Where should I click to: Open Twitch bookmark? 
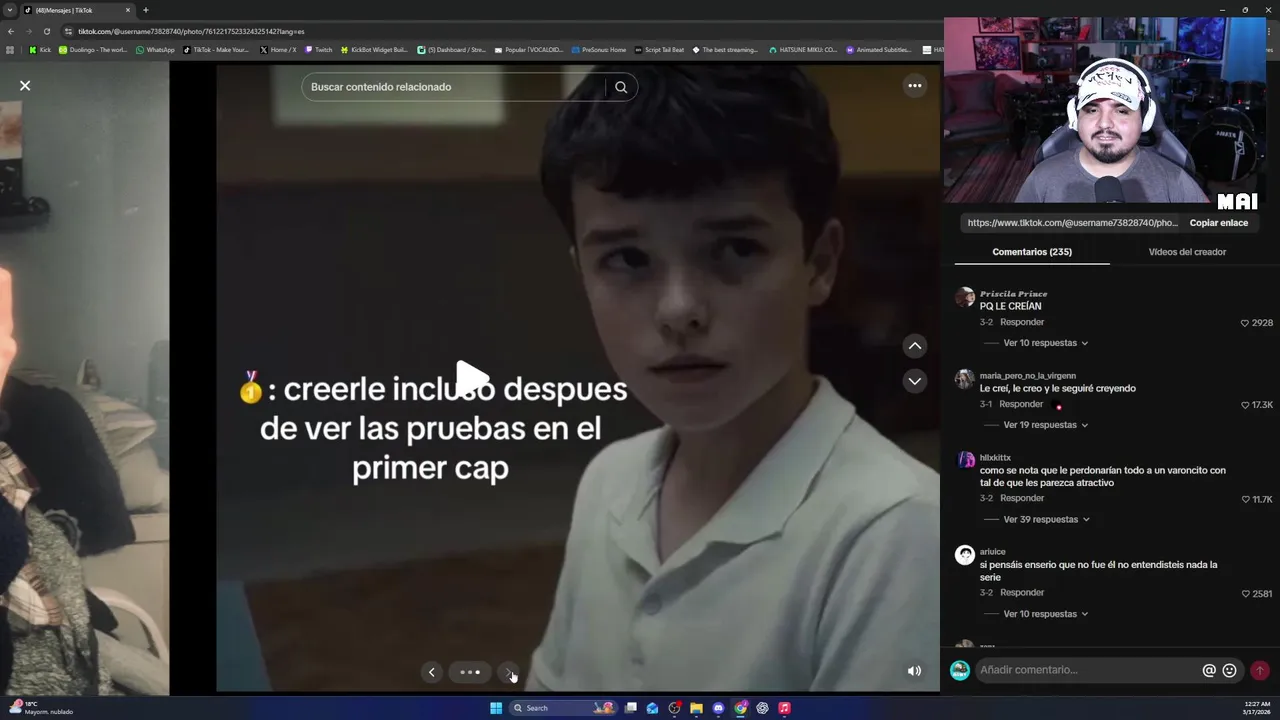tap(318, 49)
